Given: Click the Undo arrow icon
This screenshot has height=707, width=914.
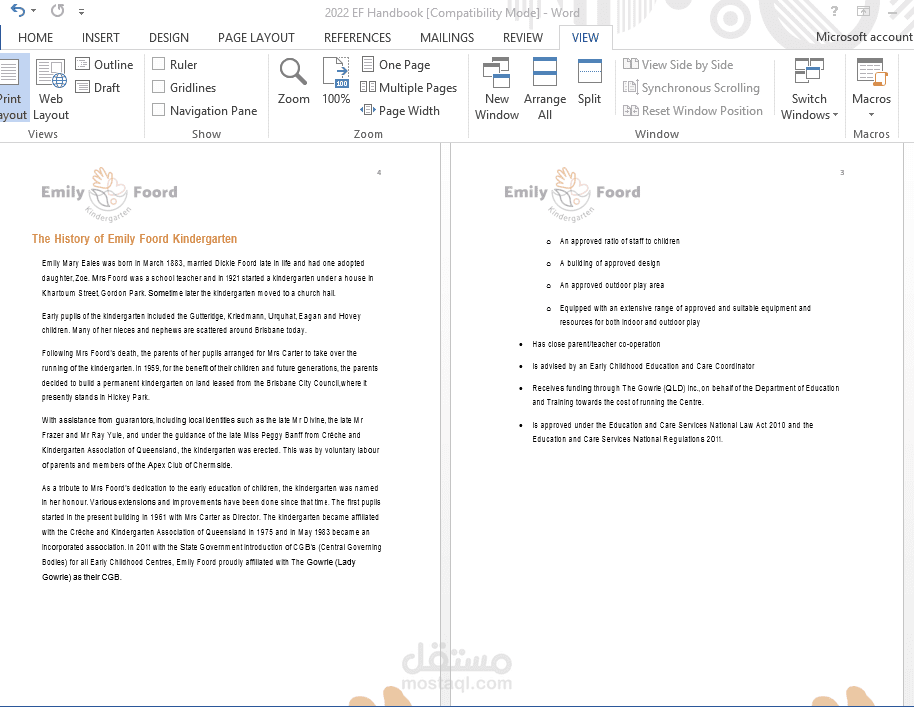Looking at the screenshot, I should point(18,10).
